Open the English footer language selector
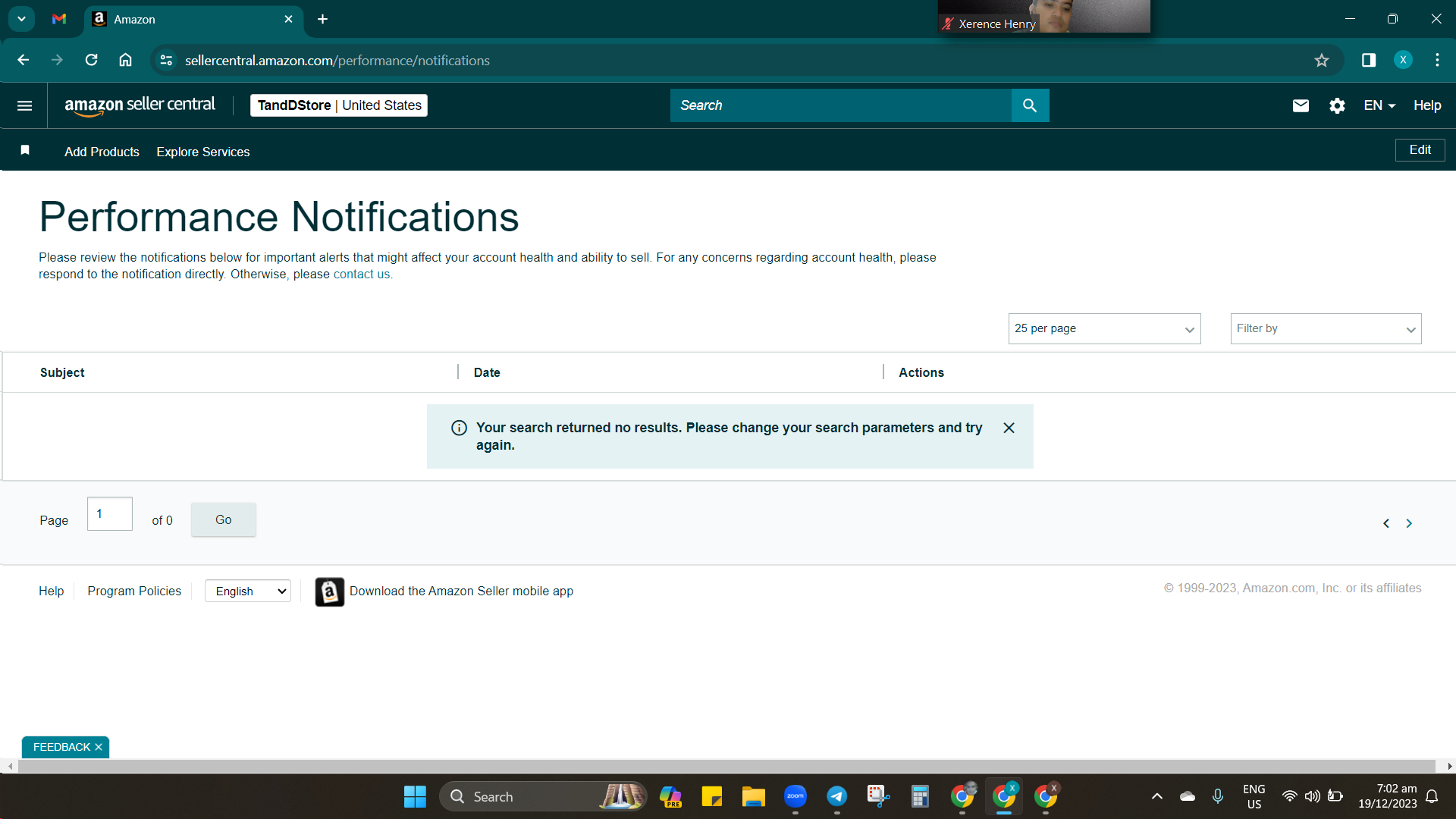 click(248, 591)
